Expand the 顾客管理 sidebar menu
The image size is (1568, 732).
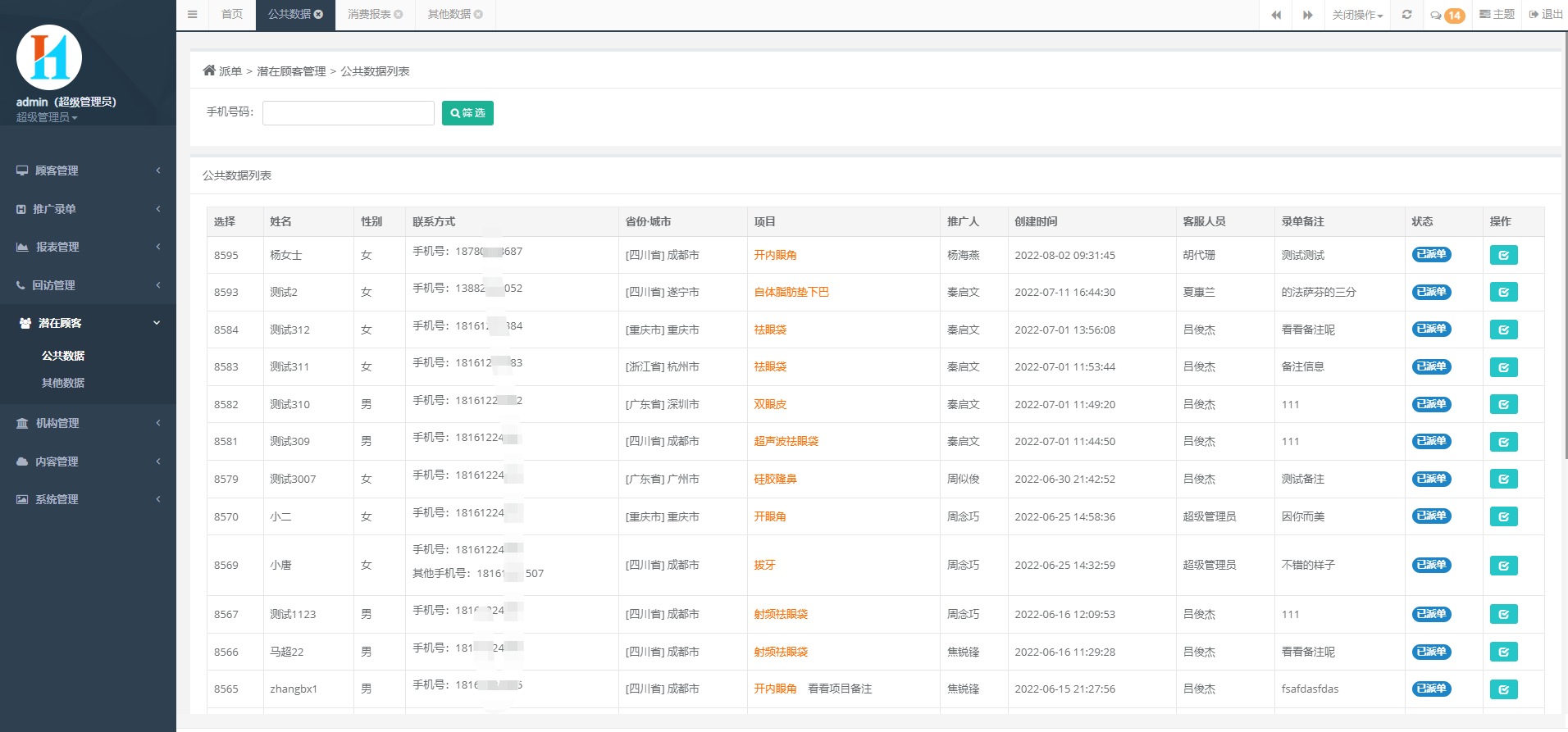click(88, 170)
